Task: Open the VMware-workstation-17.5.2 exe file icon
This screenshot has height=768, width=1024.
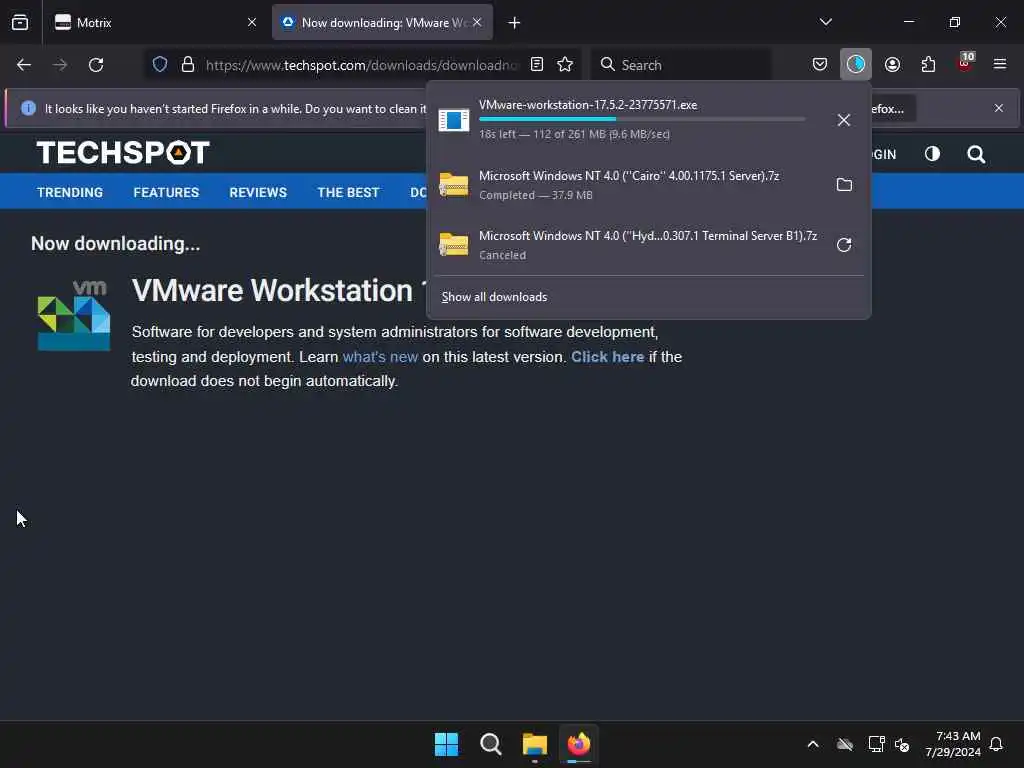Action: [454, 120]
